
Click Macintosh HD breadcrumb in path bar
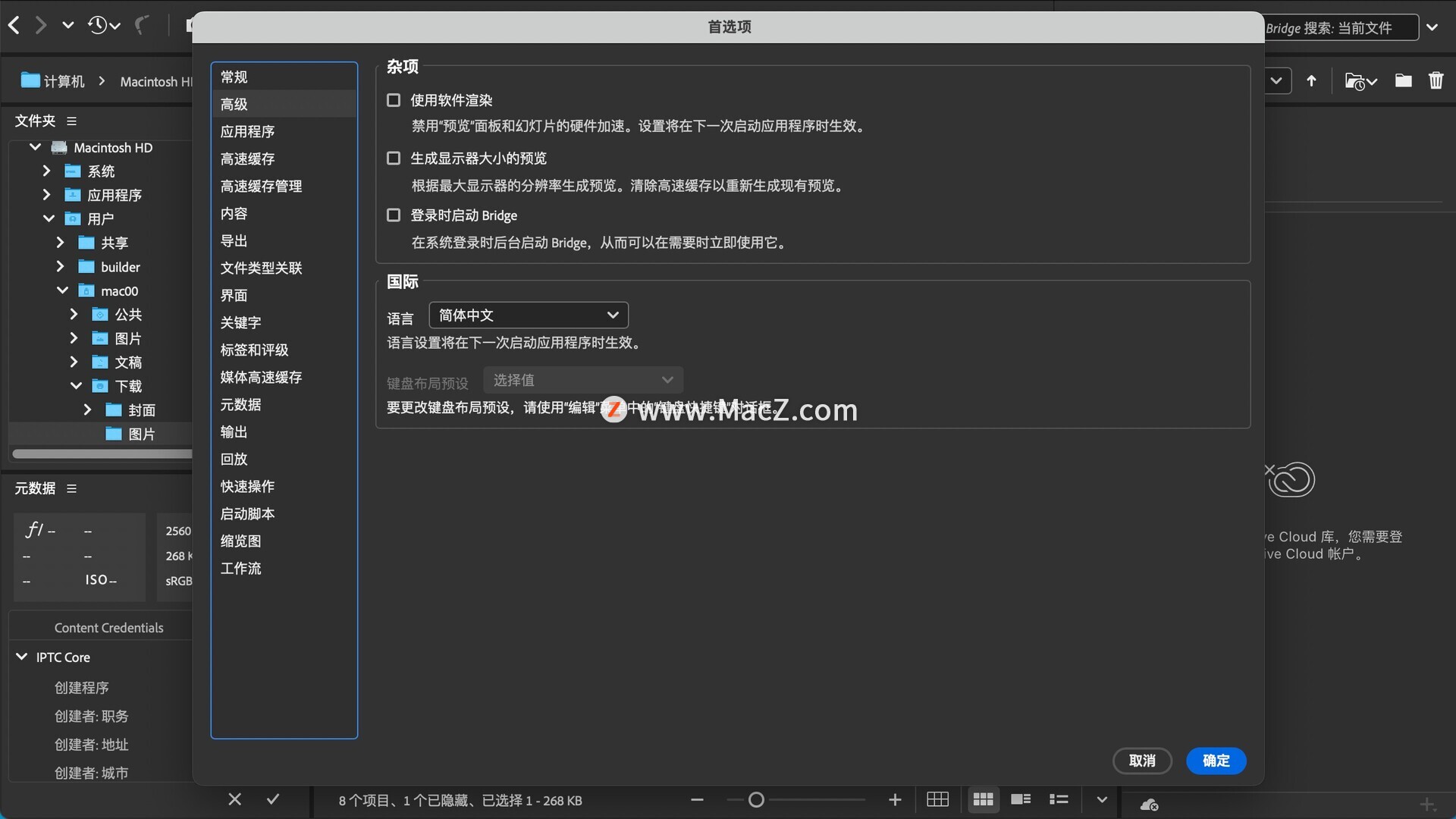coord(156,81)
